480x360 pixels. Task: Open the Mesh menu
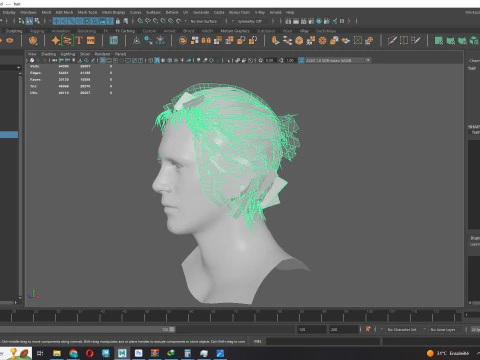46,12
